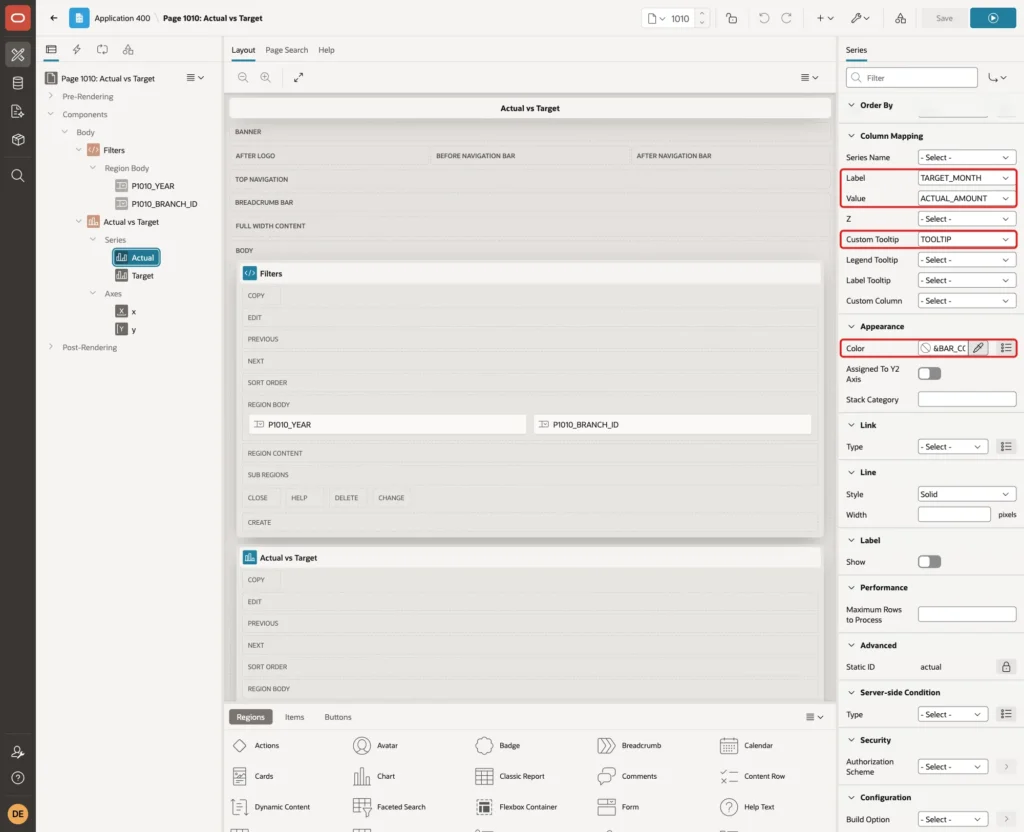Expand the Pre-Rendering tree node
1024x832 pixels.
(50, 96)
